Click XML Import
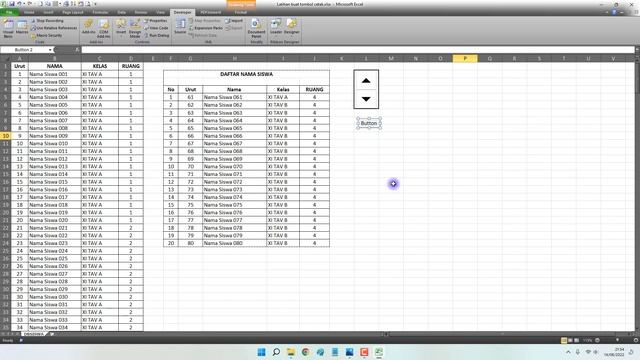640x360 pixels. 234,20
